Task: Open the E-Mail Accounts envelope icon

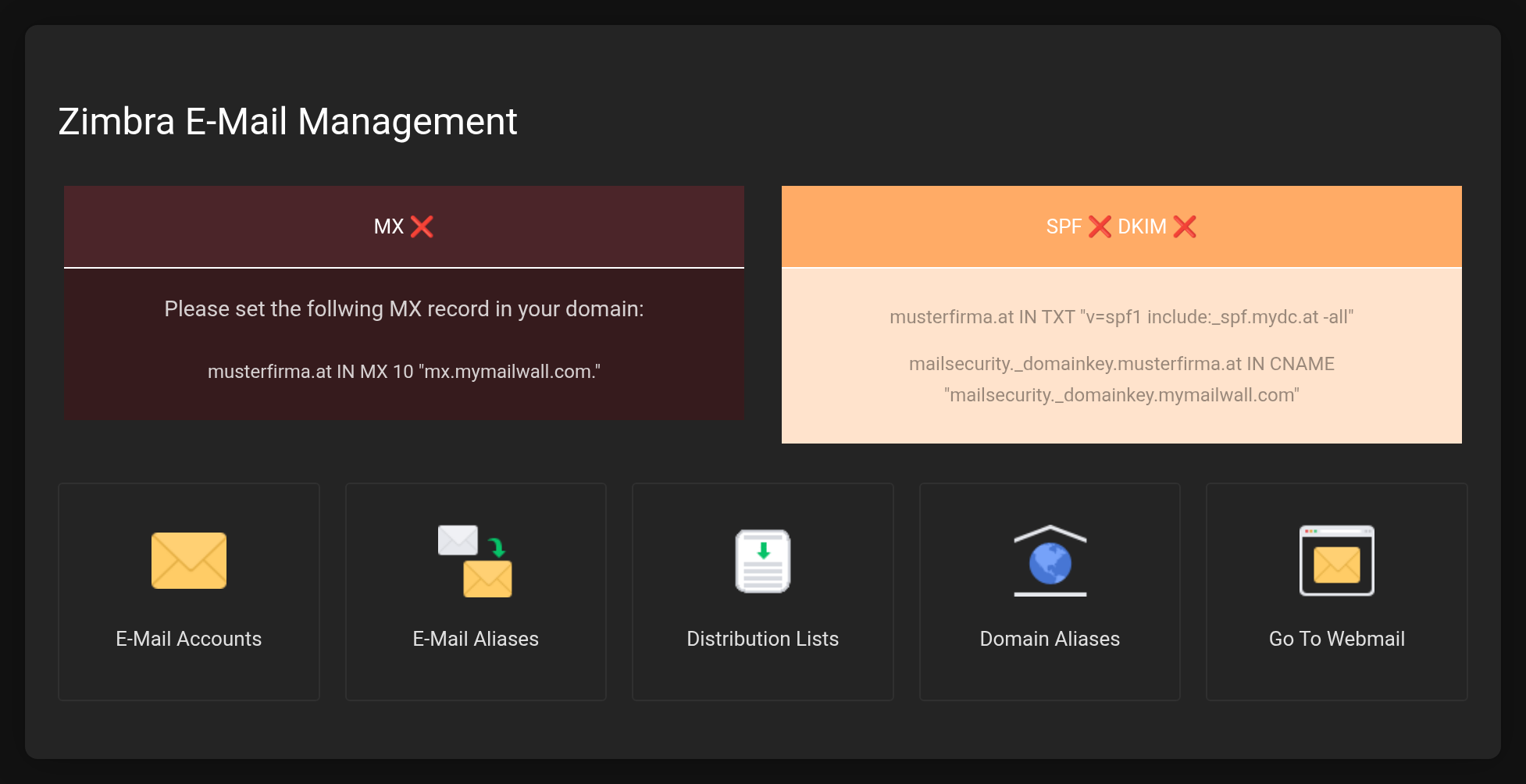Action: point(189,561)
